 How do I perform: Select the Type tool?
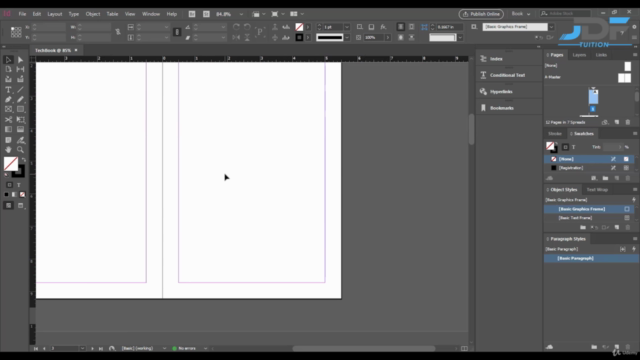click(8, 90)
